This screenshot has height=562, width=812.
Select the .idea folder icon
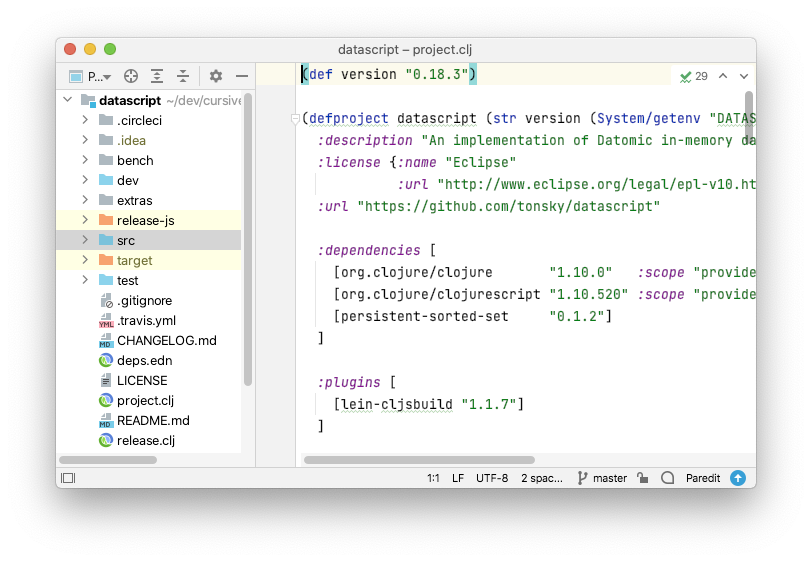pyautogui.click(x=106, y=140)
